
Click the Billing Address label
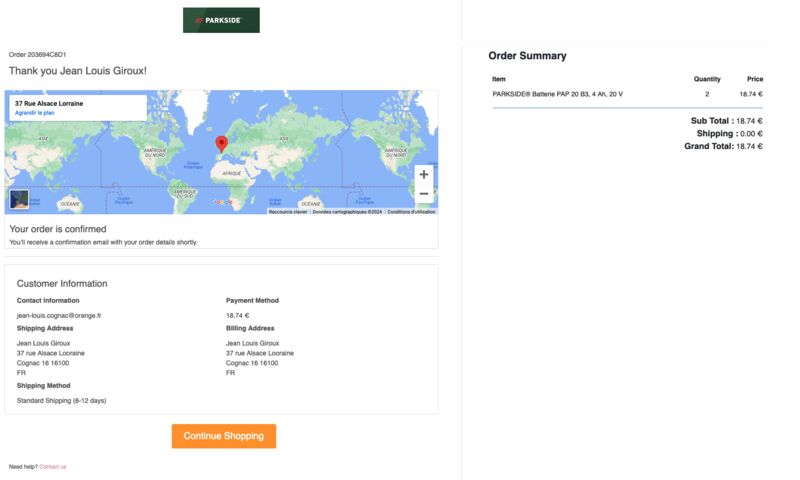click(250, 328)
